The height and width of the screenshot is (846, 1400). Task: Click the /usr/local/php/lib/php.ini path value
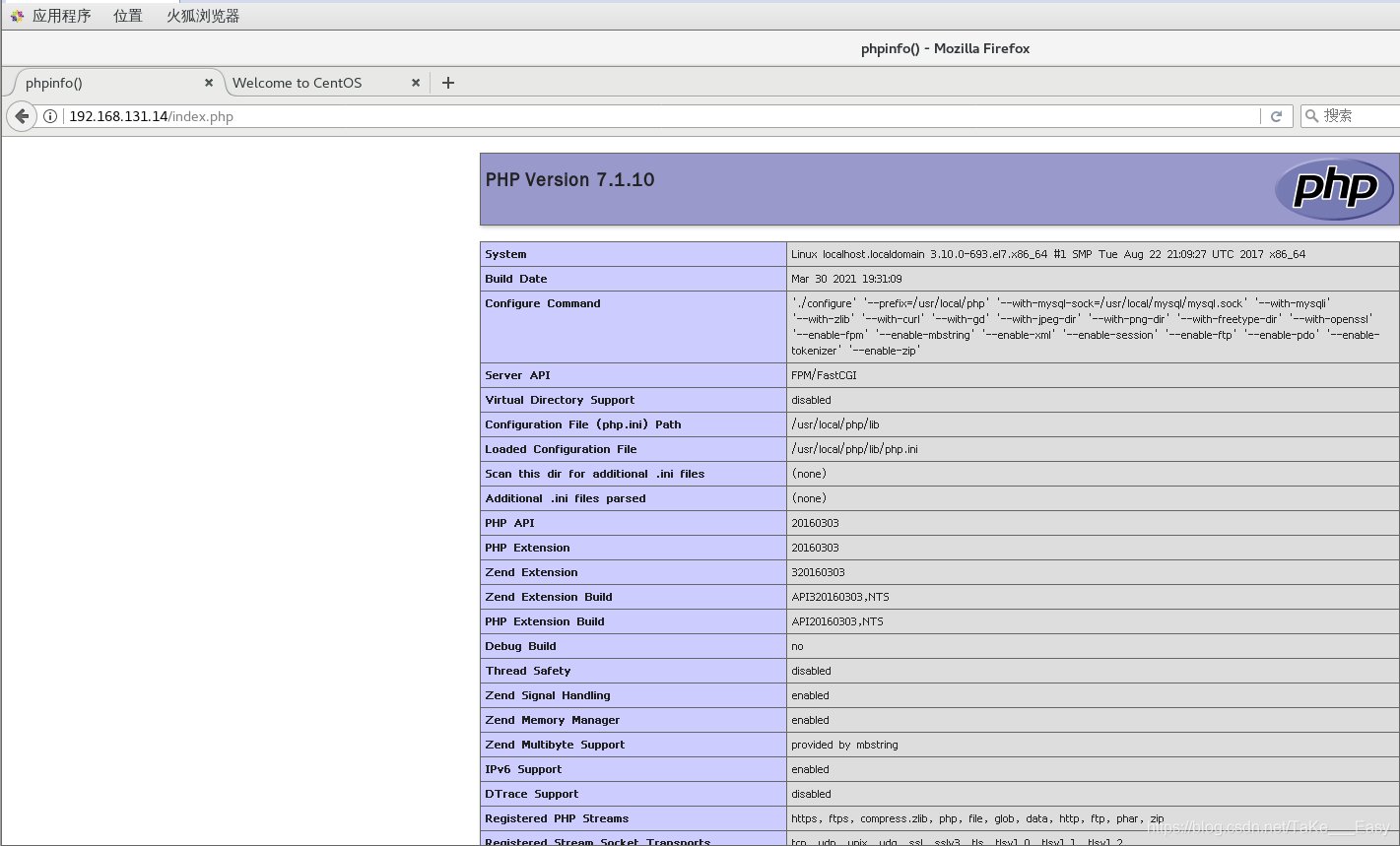click(x=854, y=449)
